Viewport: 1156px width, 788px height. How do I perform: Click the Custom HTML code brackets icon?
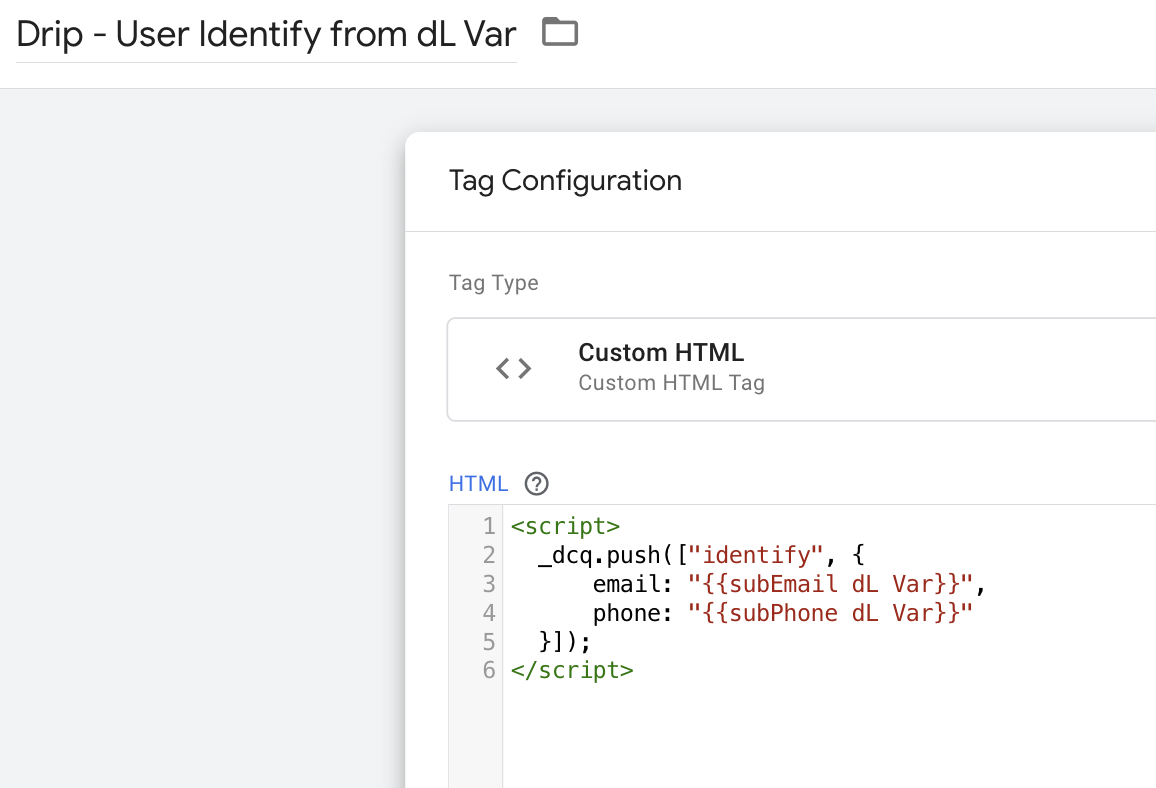point(513,368)
